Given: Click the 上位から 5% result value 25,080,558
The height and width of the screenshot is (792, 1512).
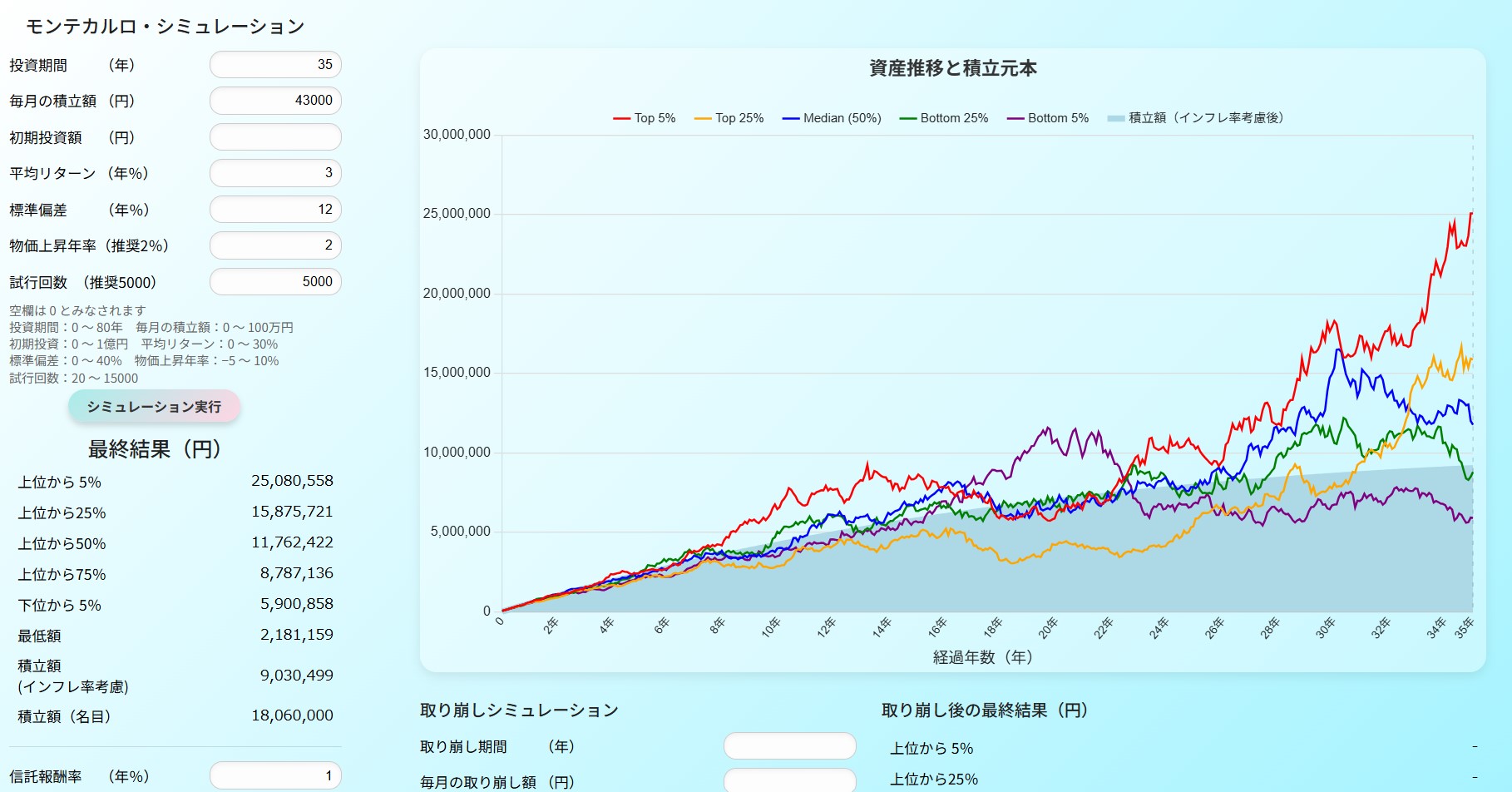Looking at the screenshot, I should (292, 481).
